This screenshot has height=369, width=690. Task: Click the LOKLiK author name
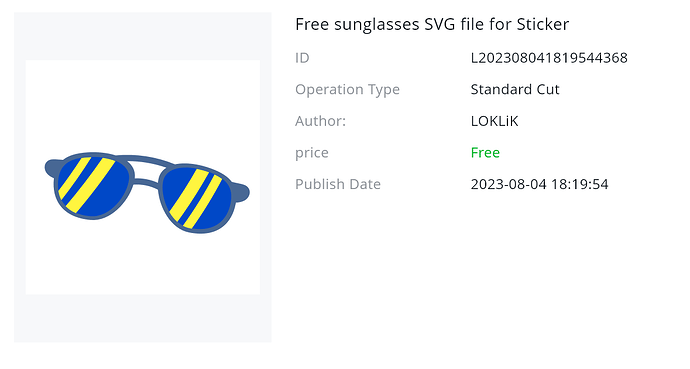click(495, 121)
